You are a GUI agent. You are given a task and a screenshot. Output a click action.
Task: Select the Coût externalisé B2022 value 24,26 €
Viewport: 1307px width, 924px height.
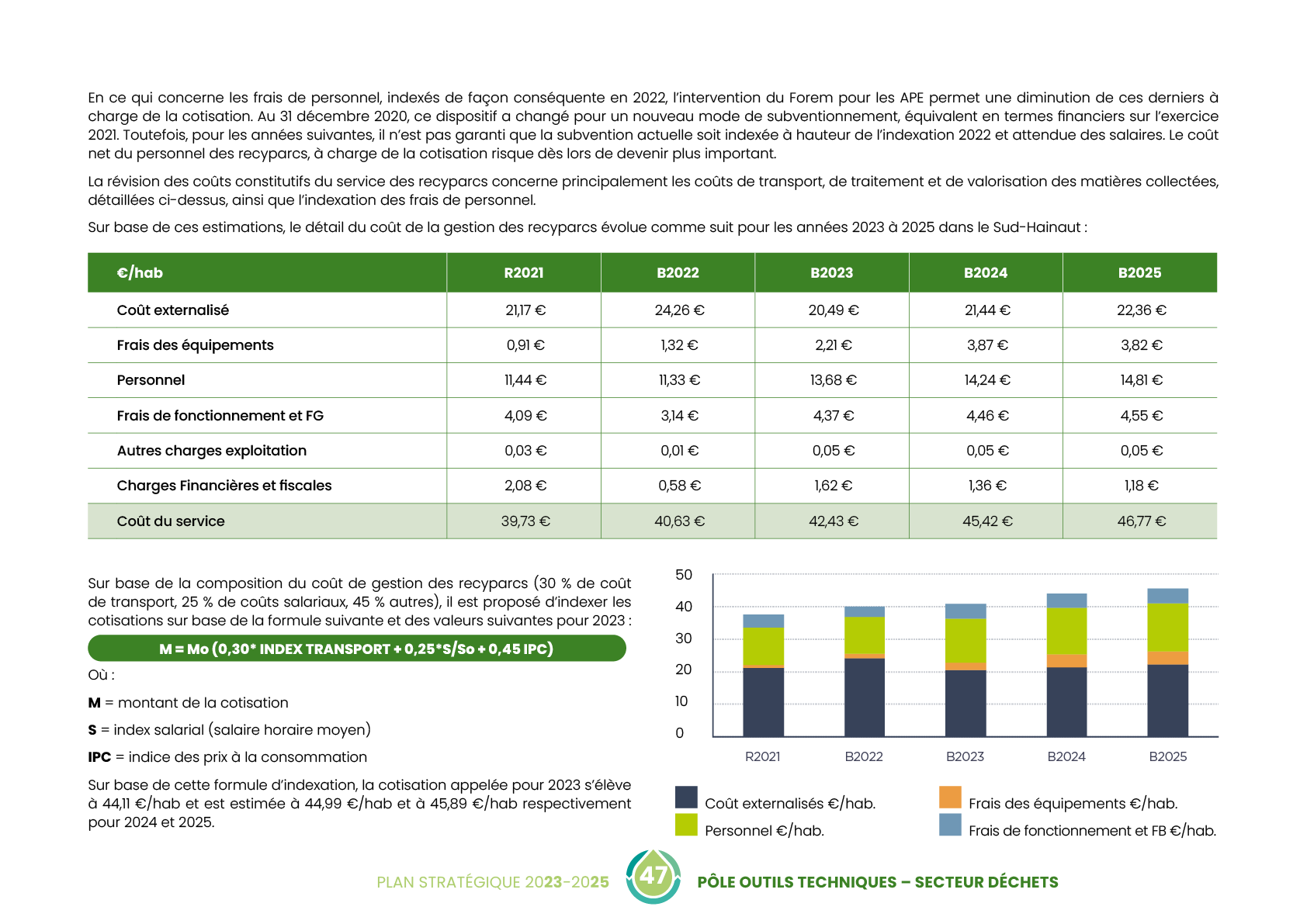(679, 310)
